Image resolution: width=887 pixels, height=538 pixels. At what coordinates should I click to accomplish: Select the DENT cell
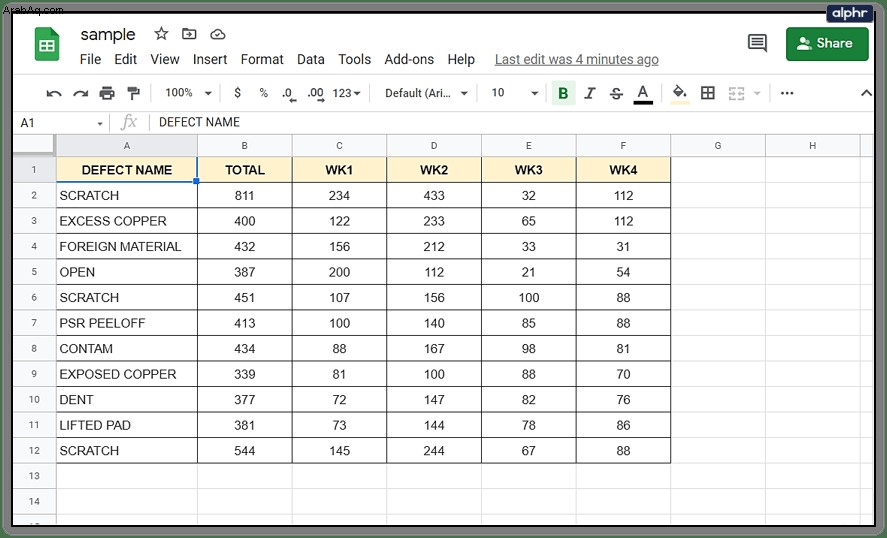click(x=127, y=399)
